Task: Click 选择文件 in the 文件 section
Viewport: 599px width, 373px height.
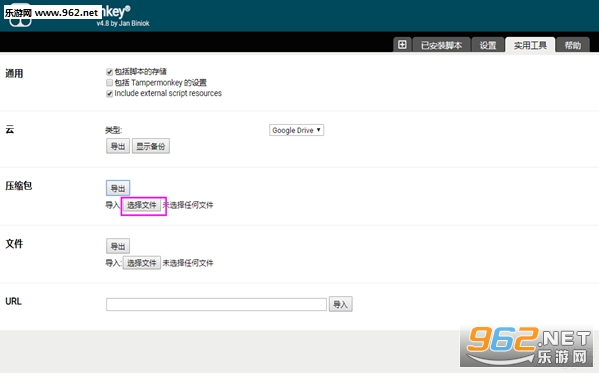Action: 142,263
